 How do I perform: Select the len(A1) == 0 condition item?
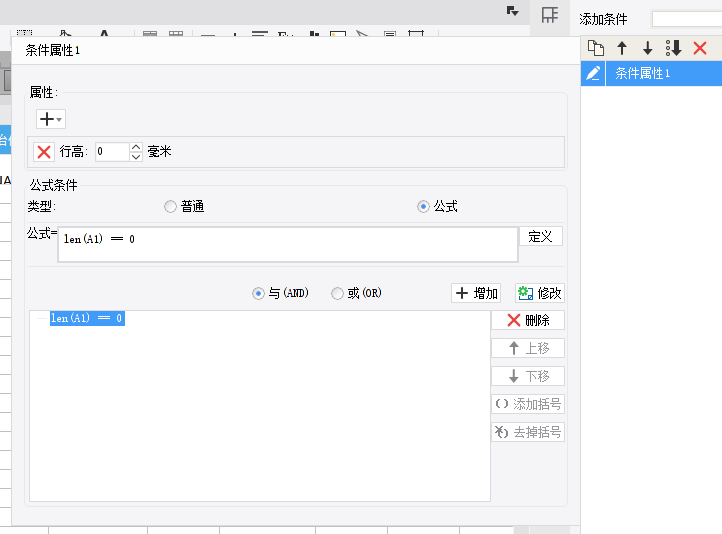pos(87,318)
